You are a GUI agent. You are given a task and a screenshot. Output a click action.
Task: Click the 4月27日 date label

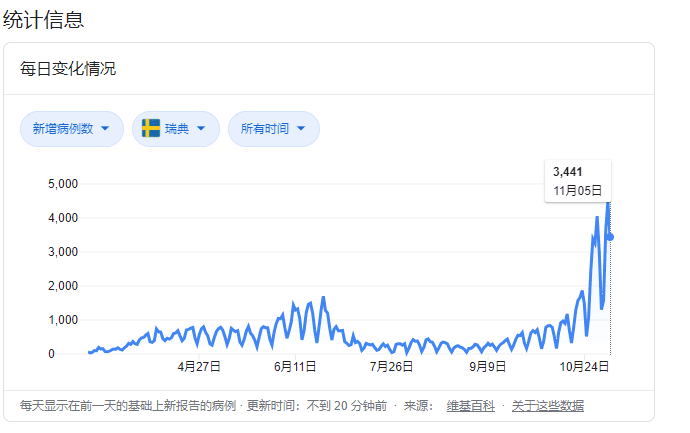point(199,367)
